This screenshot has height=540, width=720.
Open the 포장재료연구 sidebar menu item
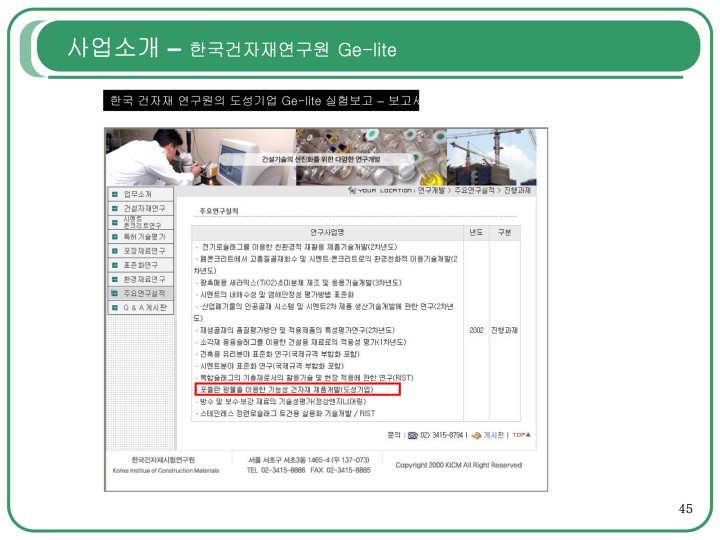[x=141, y=251]
